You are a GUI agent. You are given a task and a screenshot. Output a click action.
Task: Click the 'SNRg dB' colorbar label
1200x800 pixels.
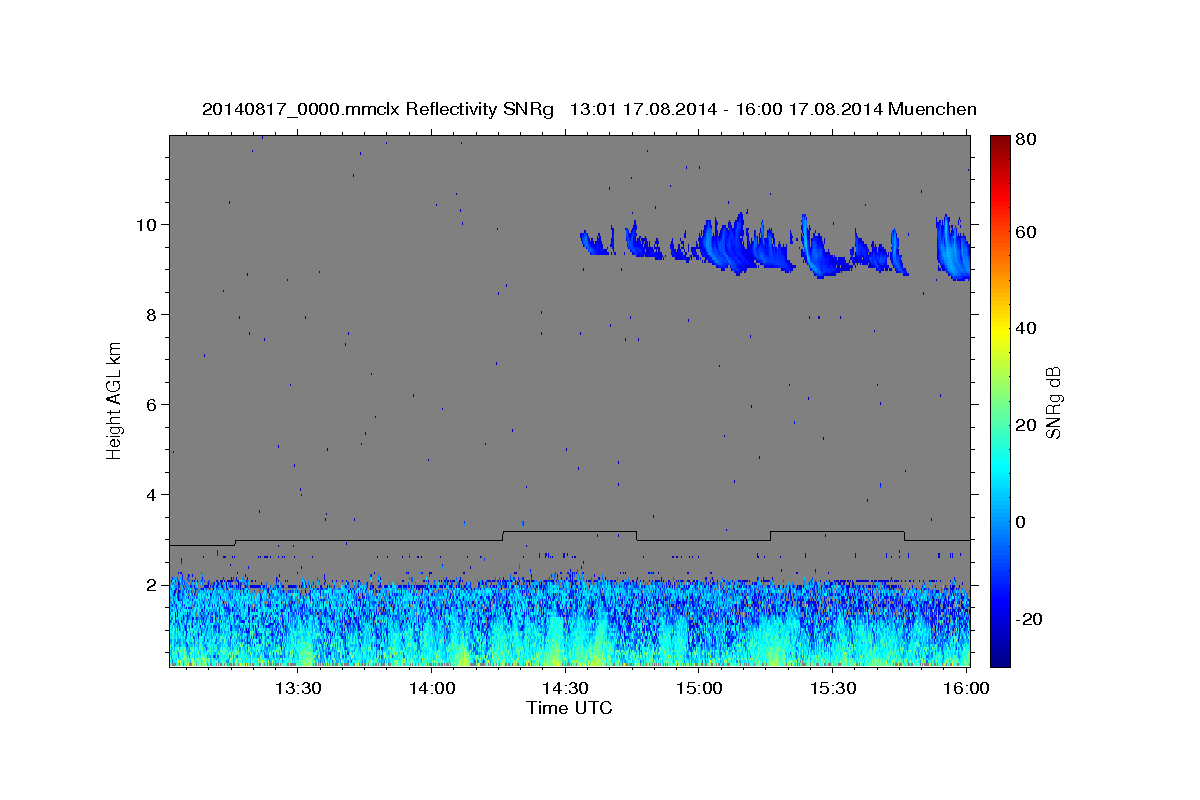(x=1052, y=402)
